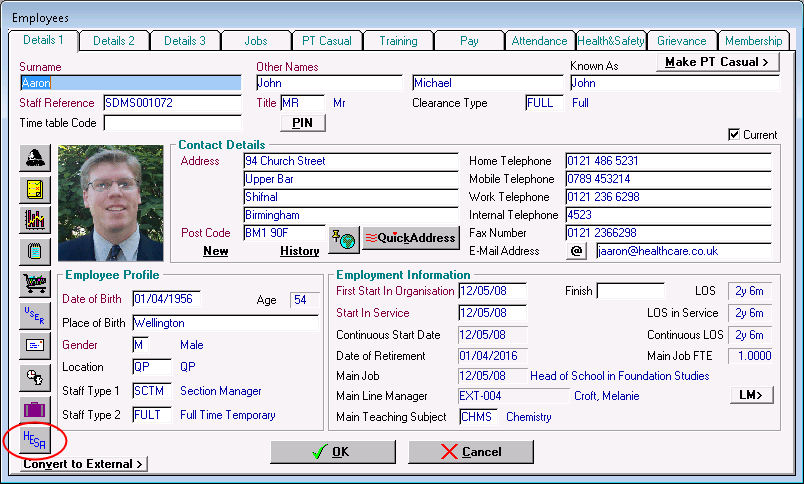Screen dimensions: 804x484
Task: Click the Cancel button
Action: pyautogui.click(x=471, y=452)
